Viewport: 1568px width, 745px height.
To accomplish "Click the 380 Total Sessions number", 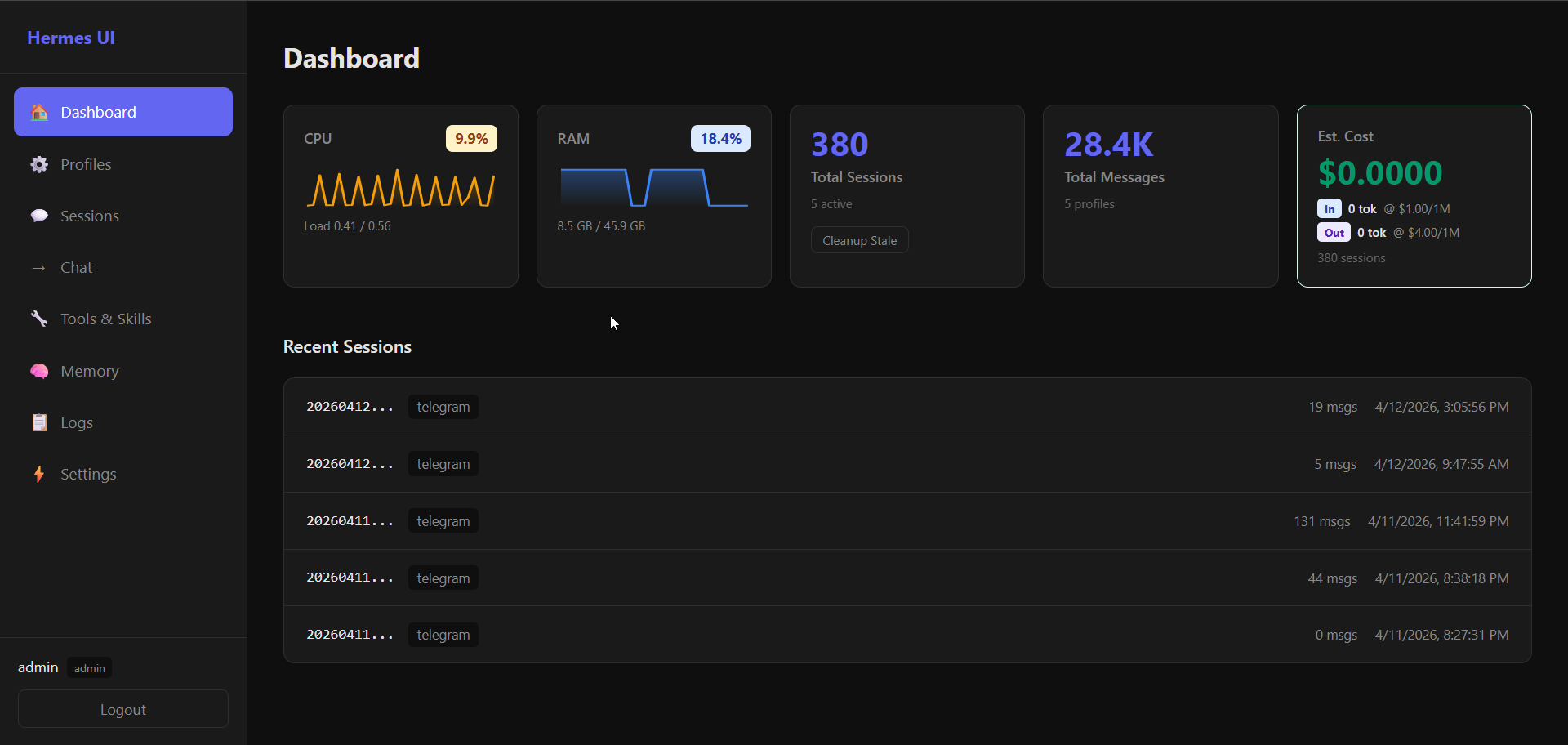I will pyautogui.click(x=840, y=145).
